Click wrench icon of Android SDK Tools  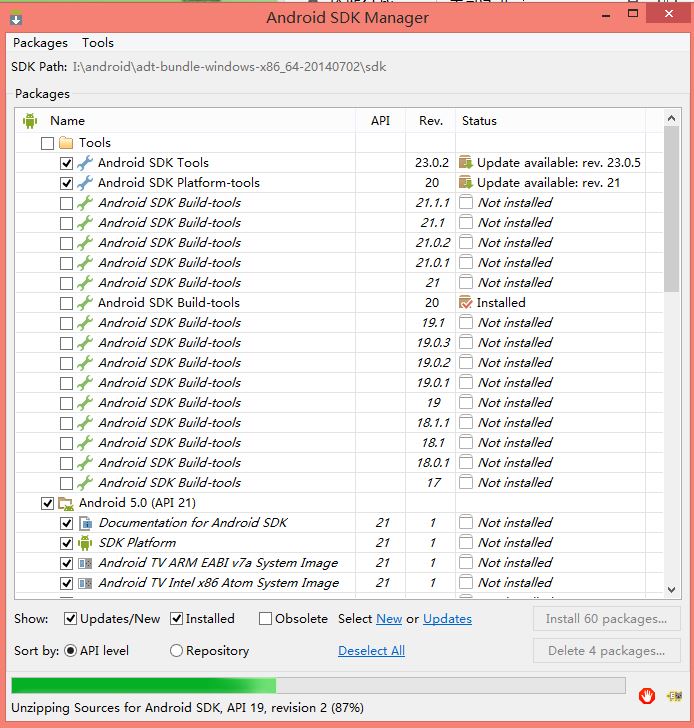click(84, 162)
